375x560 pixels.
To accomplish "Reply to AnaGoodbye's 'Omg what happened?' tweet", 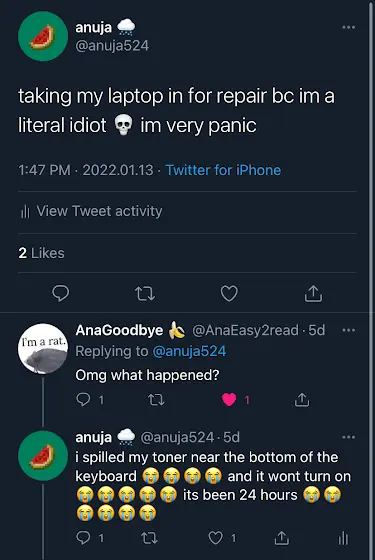I will (84, 400).
